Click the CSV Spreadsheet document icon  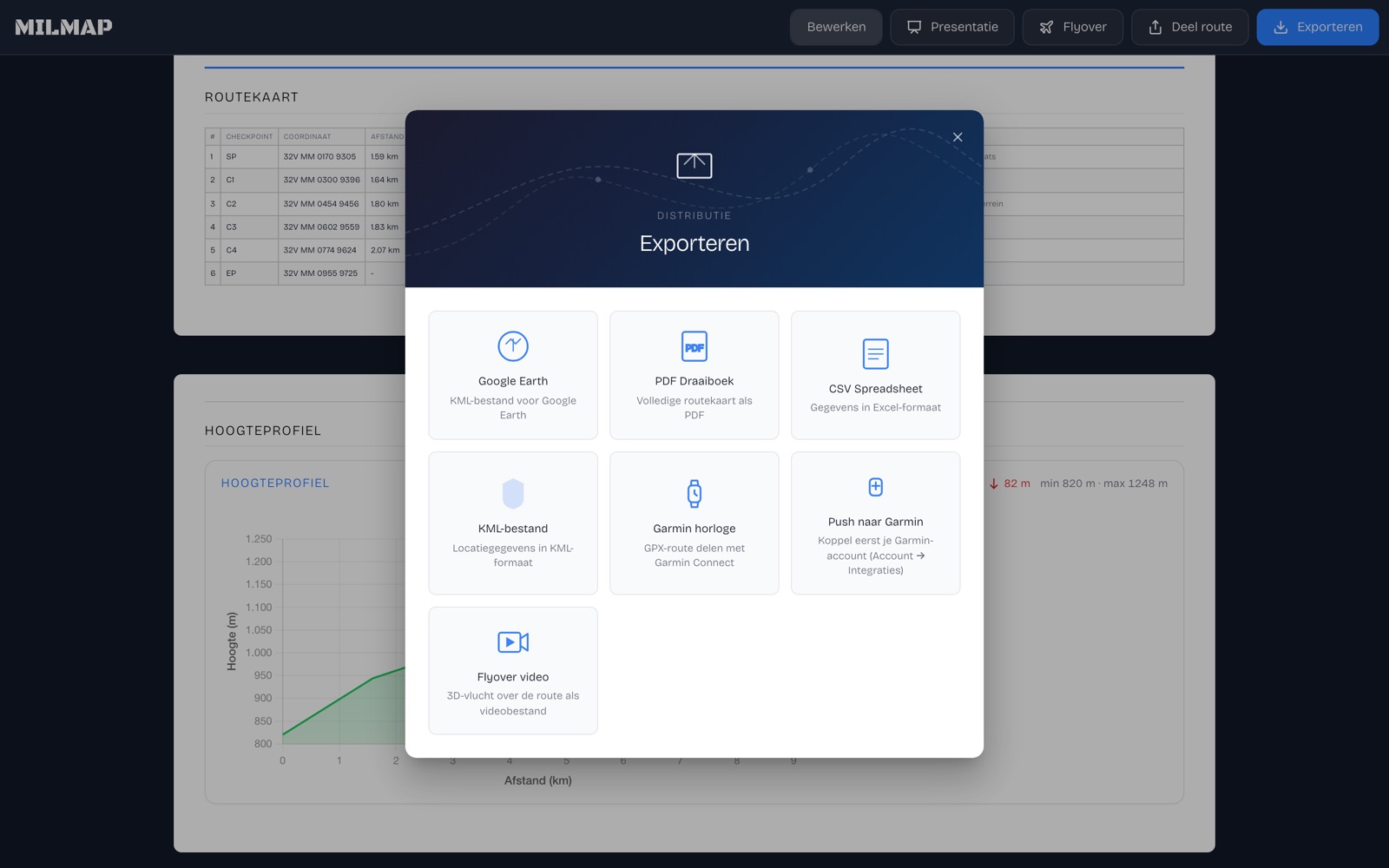click(876, 354)
